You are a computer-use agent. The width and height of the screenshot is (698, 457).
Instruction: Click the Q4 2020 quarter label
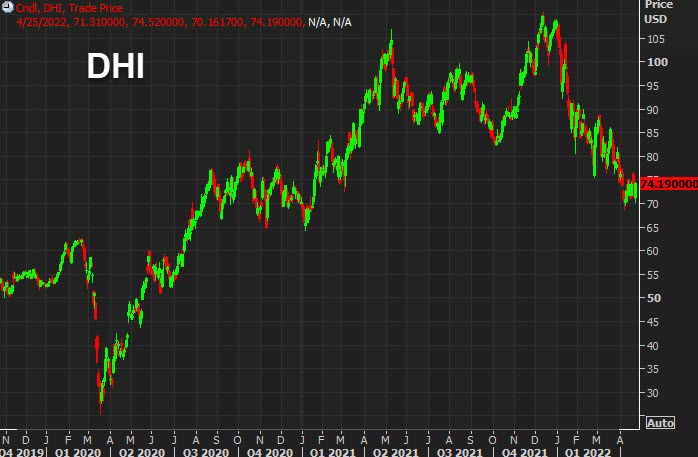pos(270,453)
